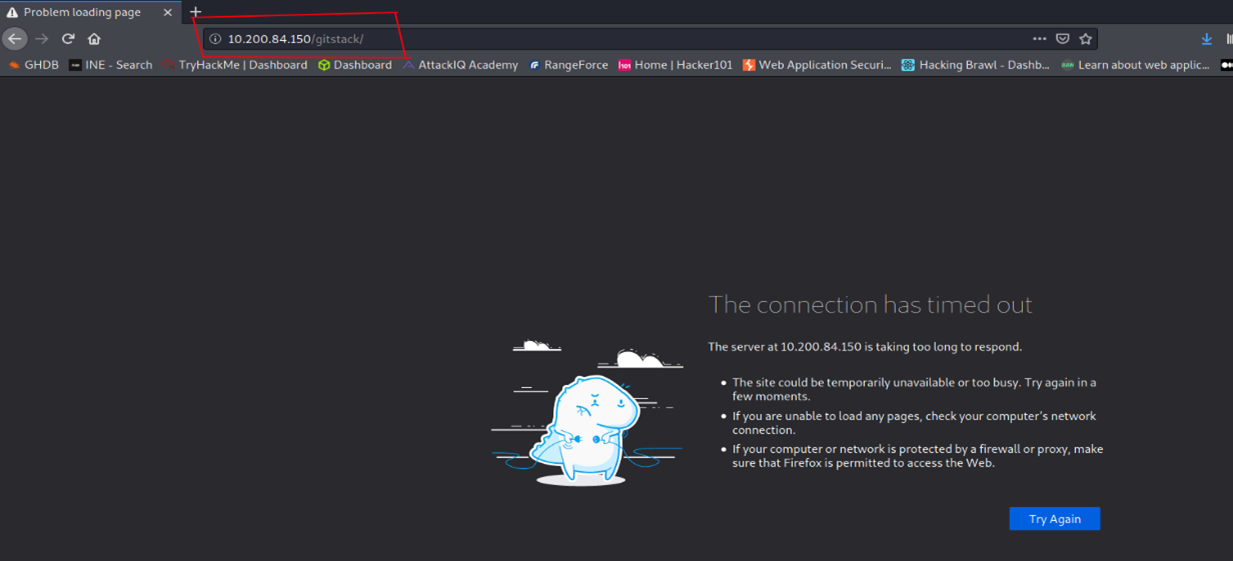1233x561 pixels.
Task: Open a new tab
Action: point(196,12)
